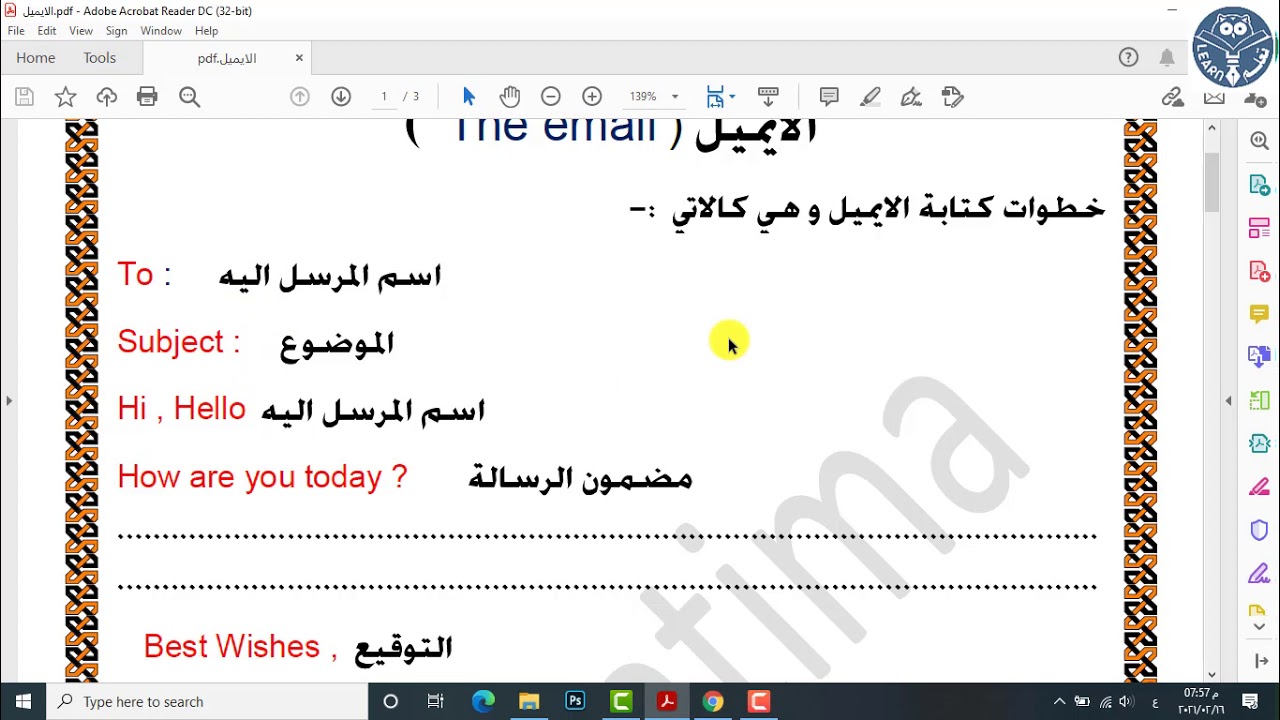This screenshot has width=1280, height=720.
Task: Click scrollbar up arrow
Action: click(x=1212, y=128)
